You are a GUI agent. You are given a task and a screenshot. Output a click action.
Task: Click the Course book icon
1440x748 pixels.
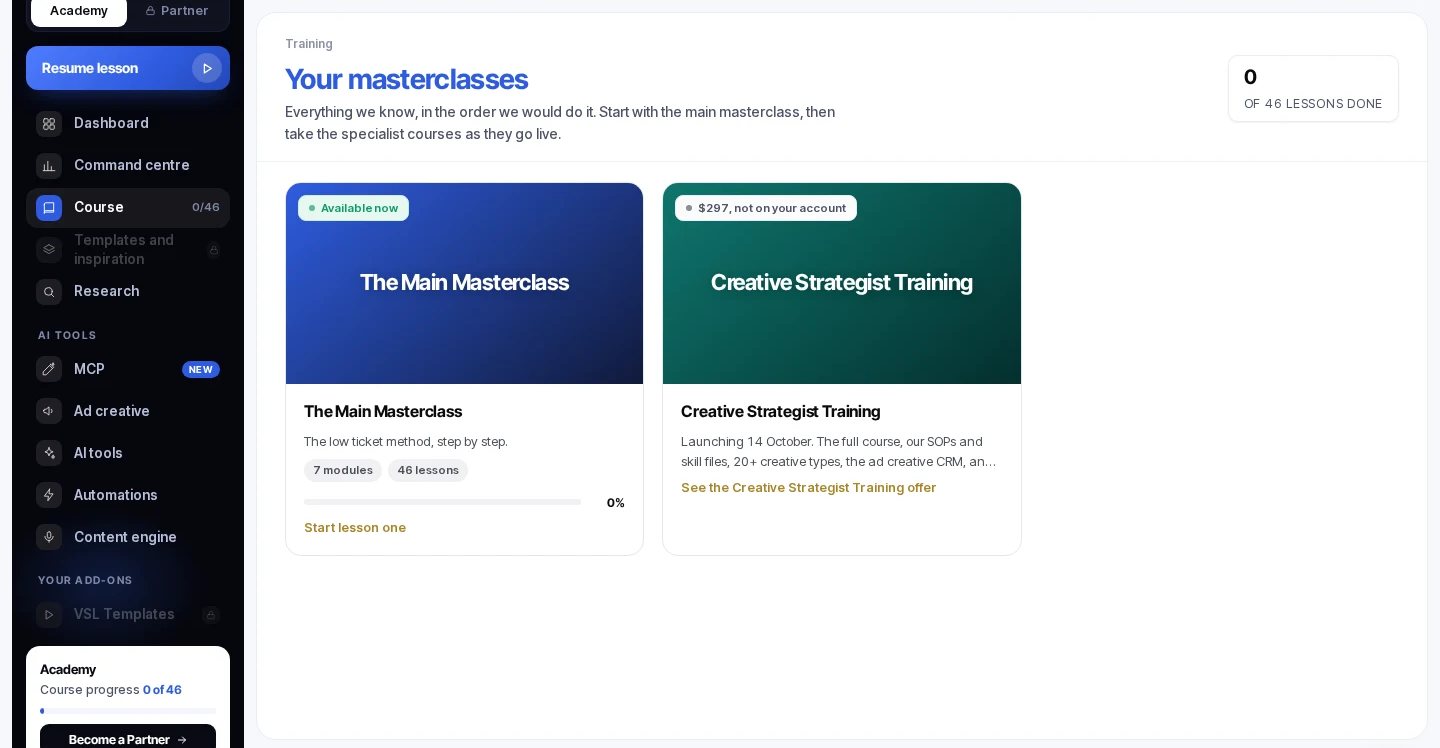(x=49, y=208)
